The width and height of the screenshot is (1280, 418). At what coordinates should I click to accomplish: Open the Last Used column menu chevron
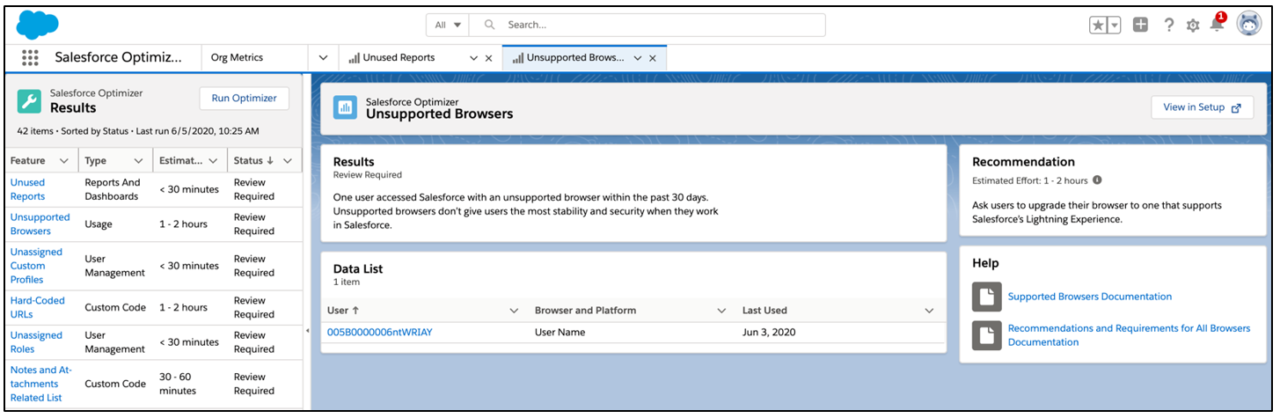(x=928, y=311)
